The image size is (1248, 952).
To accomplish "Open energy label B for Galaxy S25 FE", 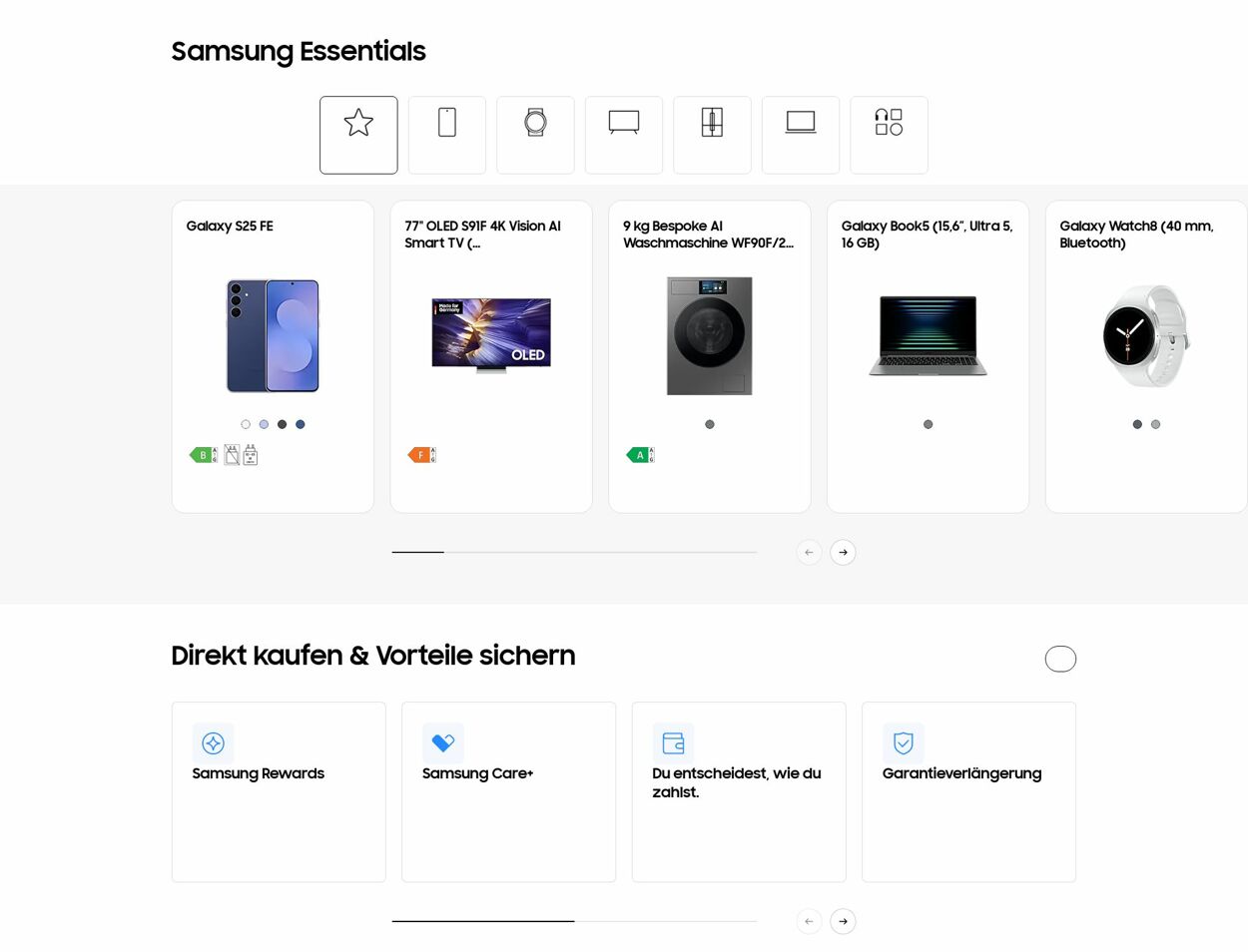I will pos(204,455).
